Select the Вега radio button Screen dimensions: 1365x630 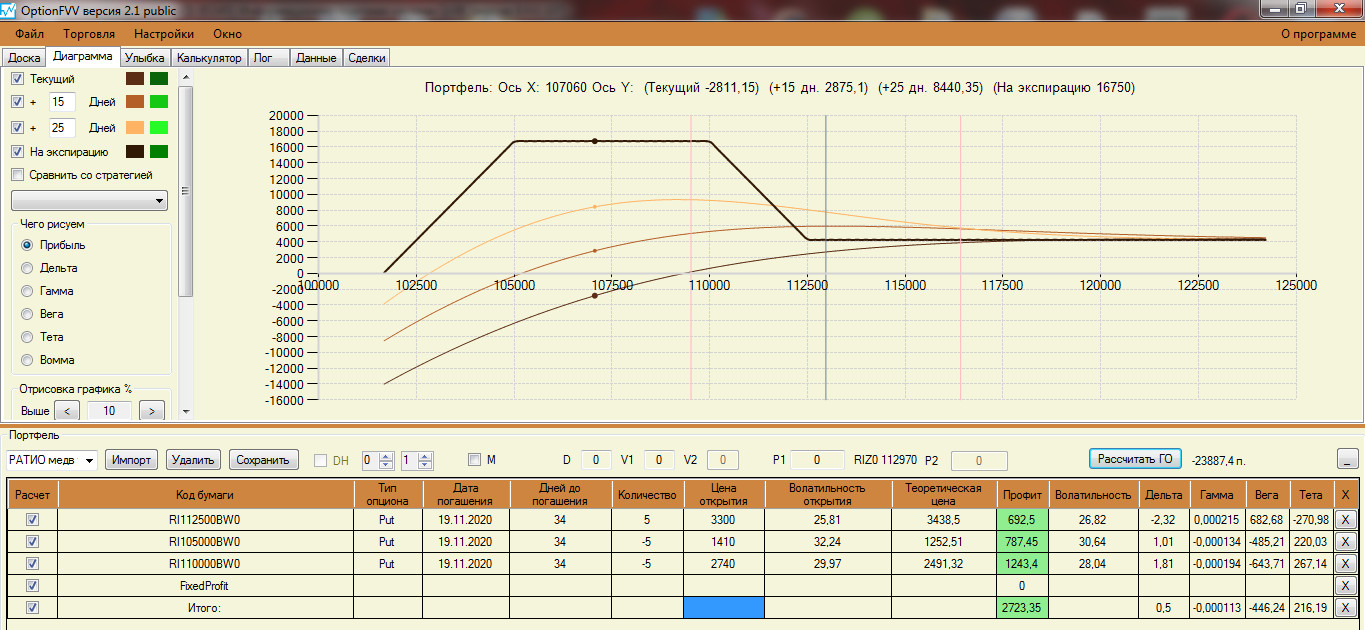[27, 314]
